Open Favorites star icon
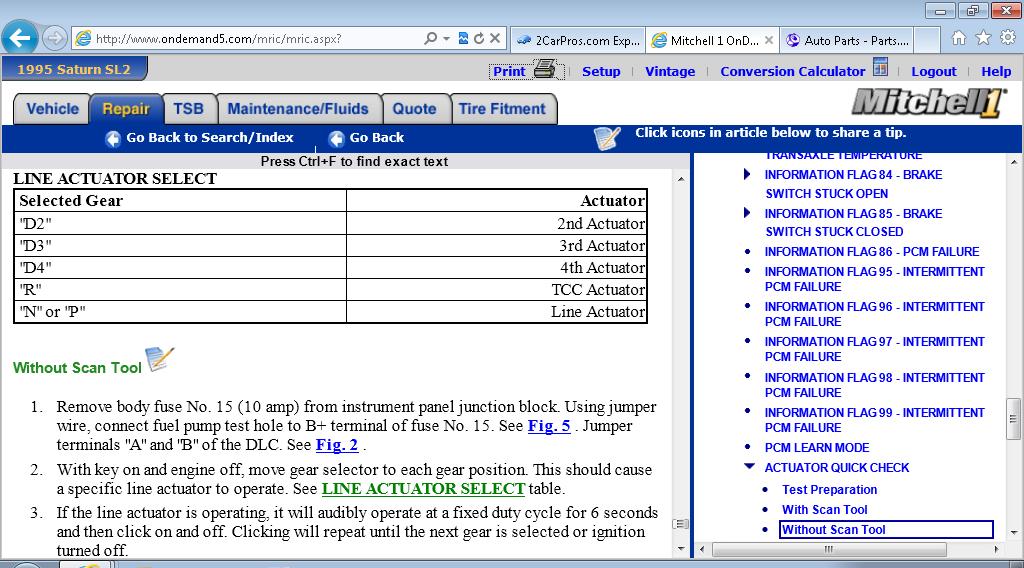Viewport: 1024px width, 568px height. [x=983, y=38]
